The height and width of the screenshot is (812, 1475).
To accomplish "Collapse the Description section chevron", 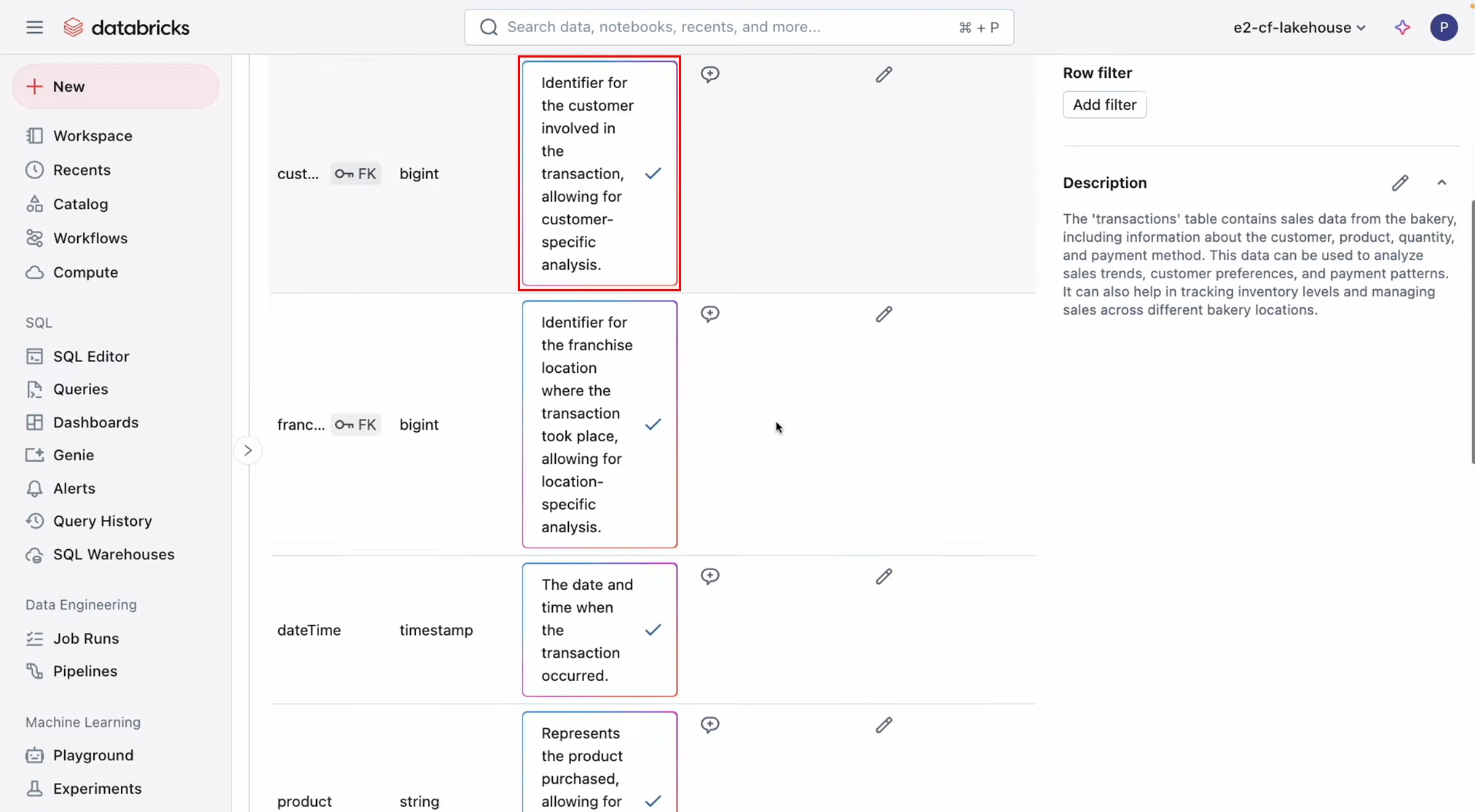I will [x=1441, y=183].
